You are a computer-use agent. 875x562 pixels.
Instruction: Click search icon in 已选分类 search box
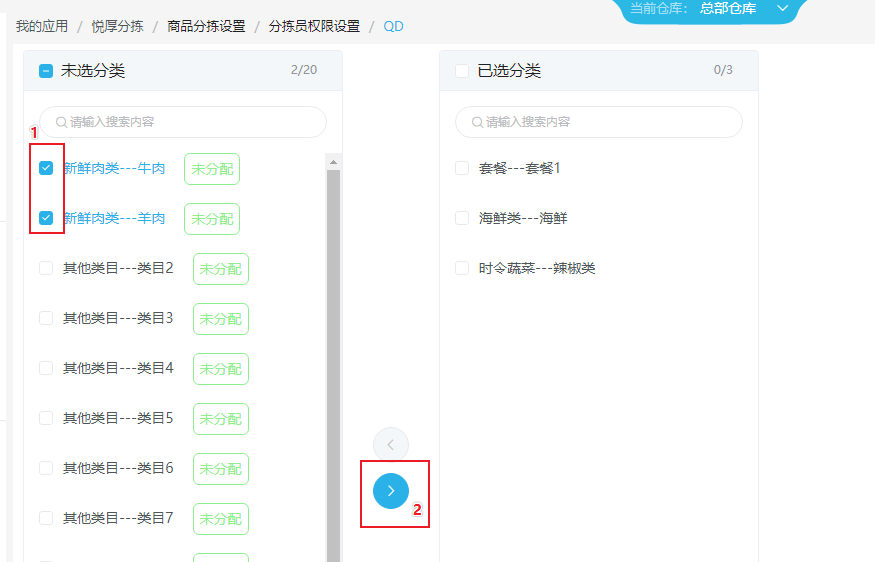[x=477, y=122]
